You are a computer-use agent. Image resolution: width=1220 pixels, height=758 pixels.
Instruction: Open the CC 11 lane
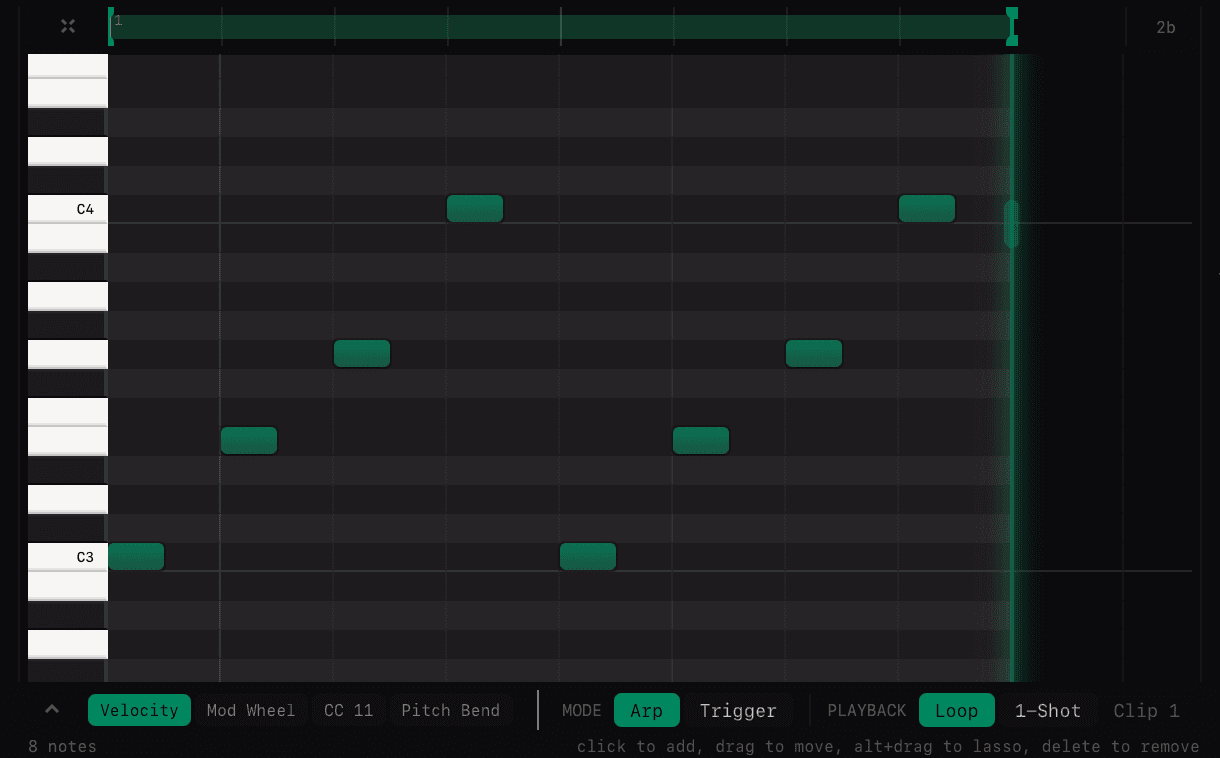[348, 710]
